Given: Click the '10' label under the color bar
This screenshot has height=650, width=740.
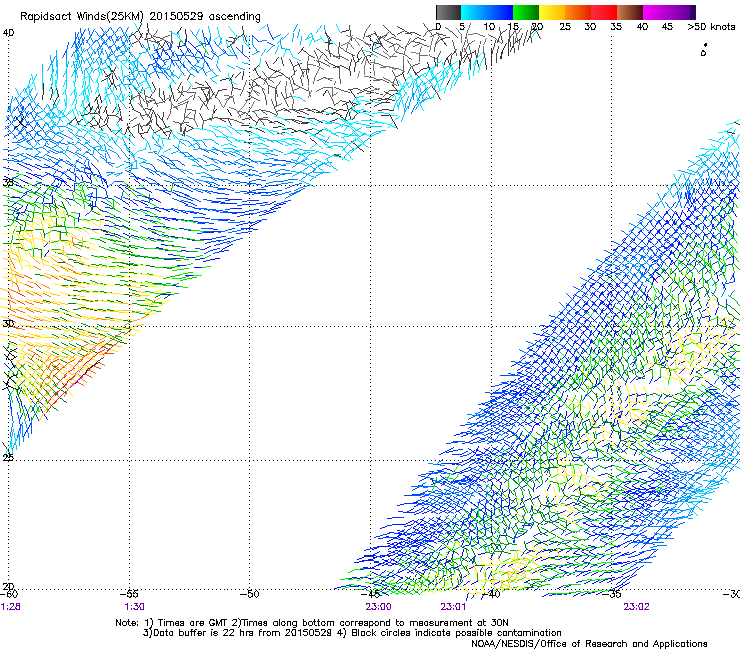Looking at the screenshot, I should pyautogui.click(x=489, y=27).
